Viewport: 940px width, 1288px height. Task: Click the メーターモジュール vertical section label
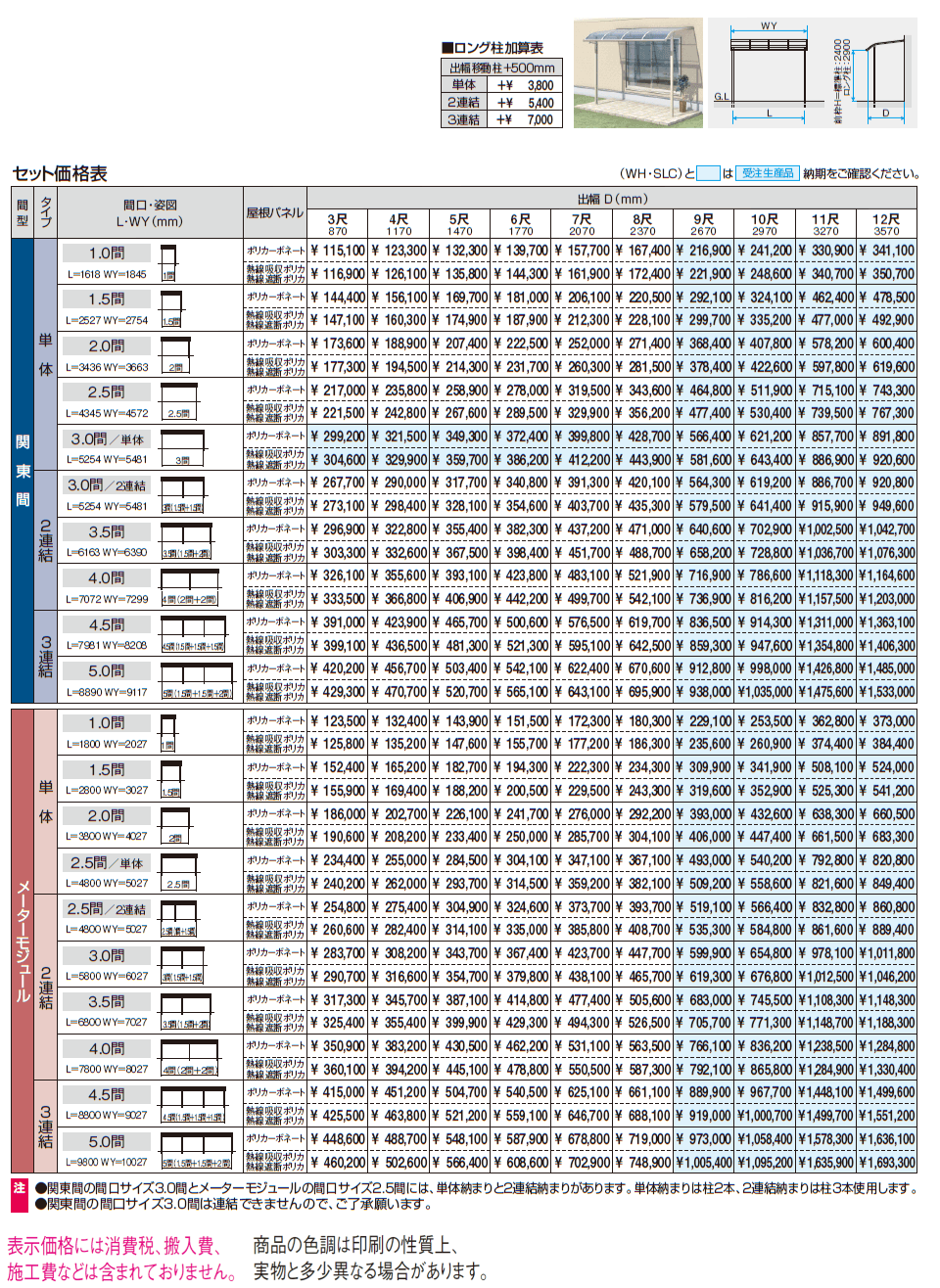pyautogui.click(x=22, y=941)
